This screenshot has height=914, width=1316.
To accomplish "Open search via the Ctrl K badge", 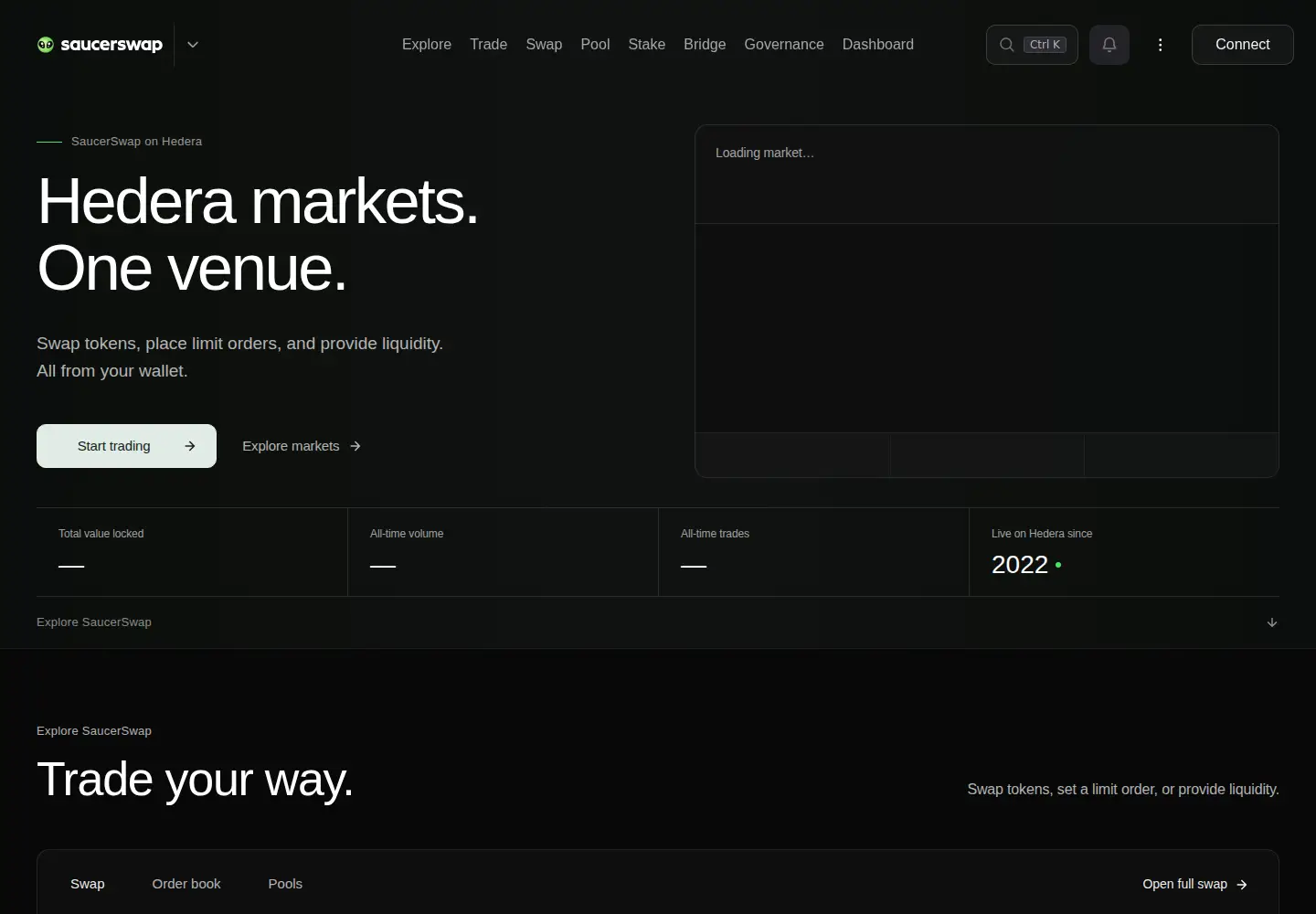I will pos(1045,45).
